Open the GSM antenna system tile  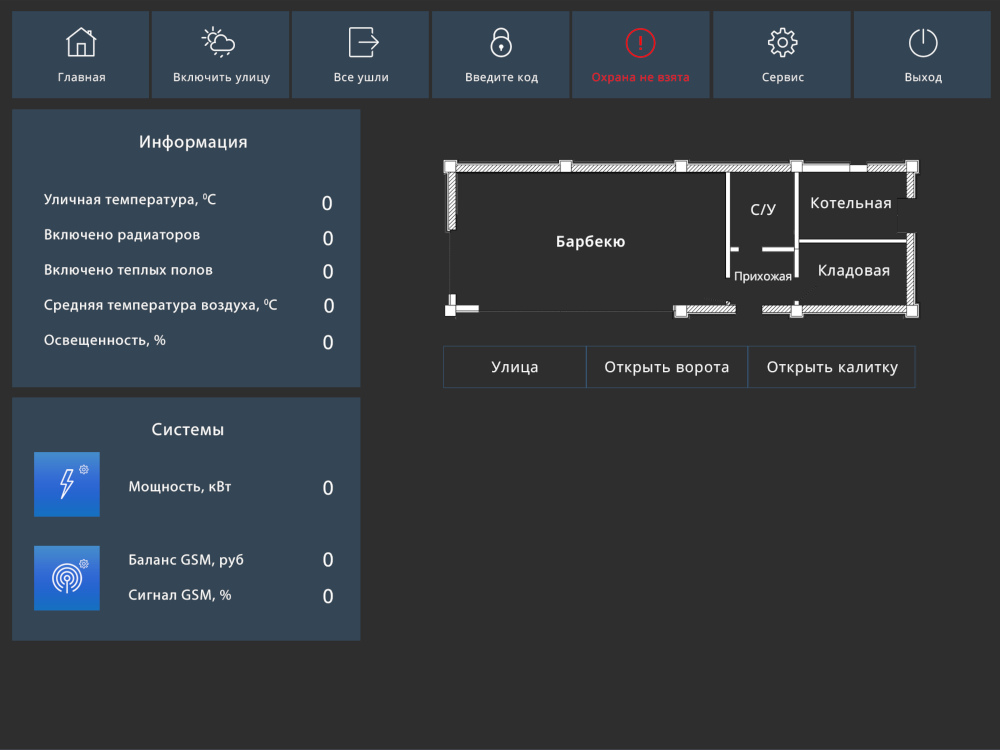[67, 578]
